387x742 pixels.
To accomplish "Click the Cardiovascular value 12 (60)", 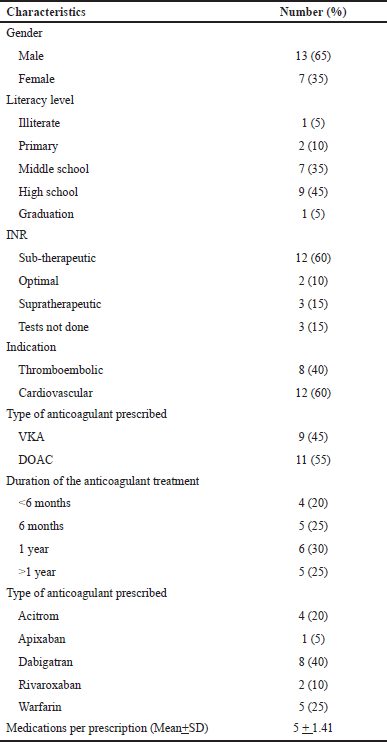I will [313, 393].
